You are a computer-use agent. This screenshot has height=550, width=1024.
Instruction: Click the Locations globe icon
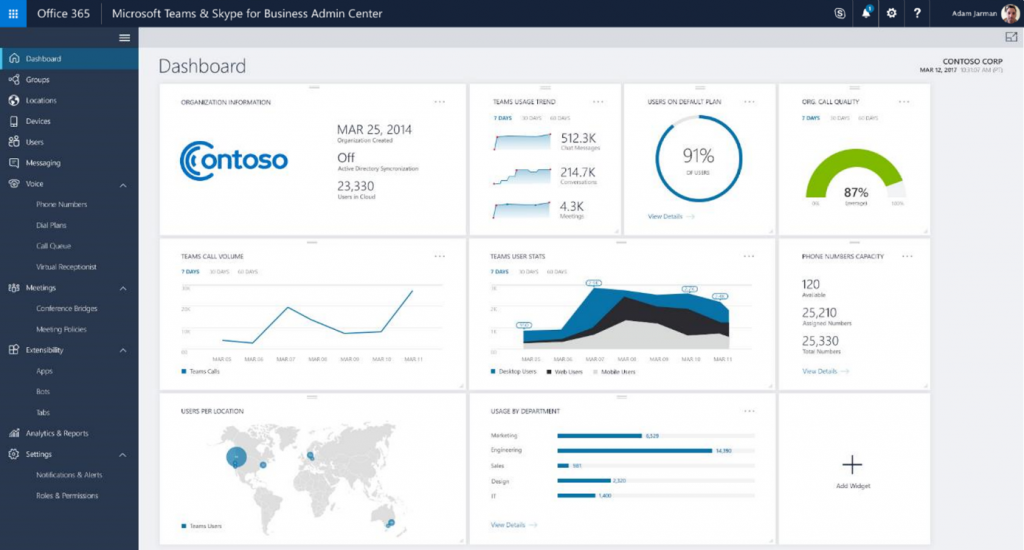coord(14,100)
